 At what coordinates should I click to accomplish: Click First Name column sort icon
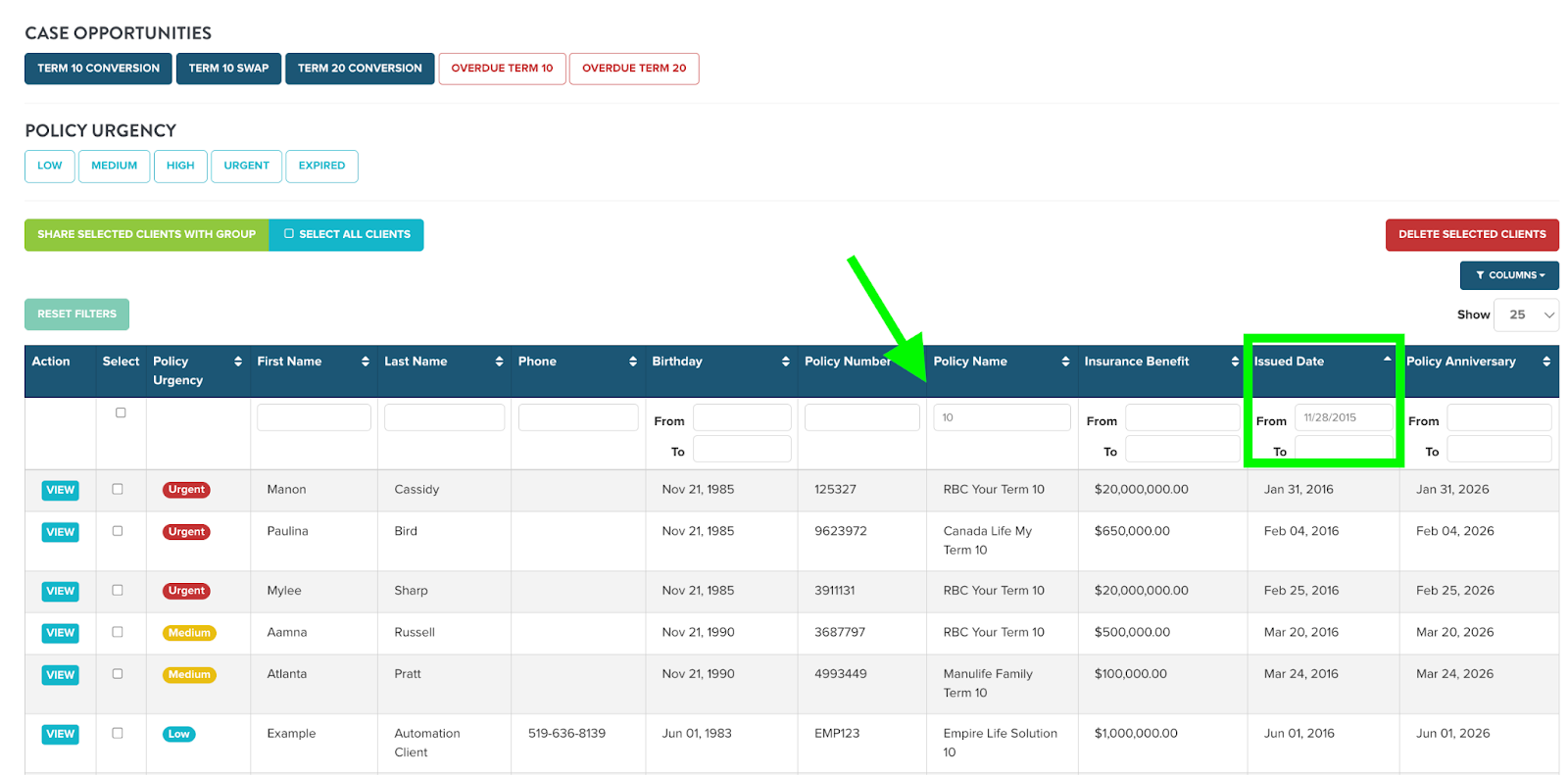click(365, 362)
